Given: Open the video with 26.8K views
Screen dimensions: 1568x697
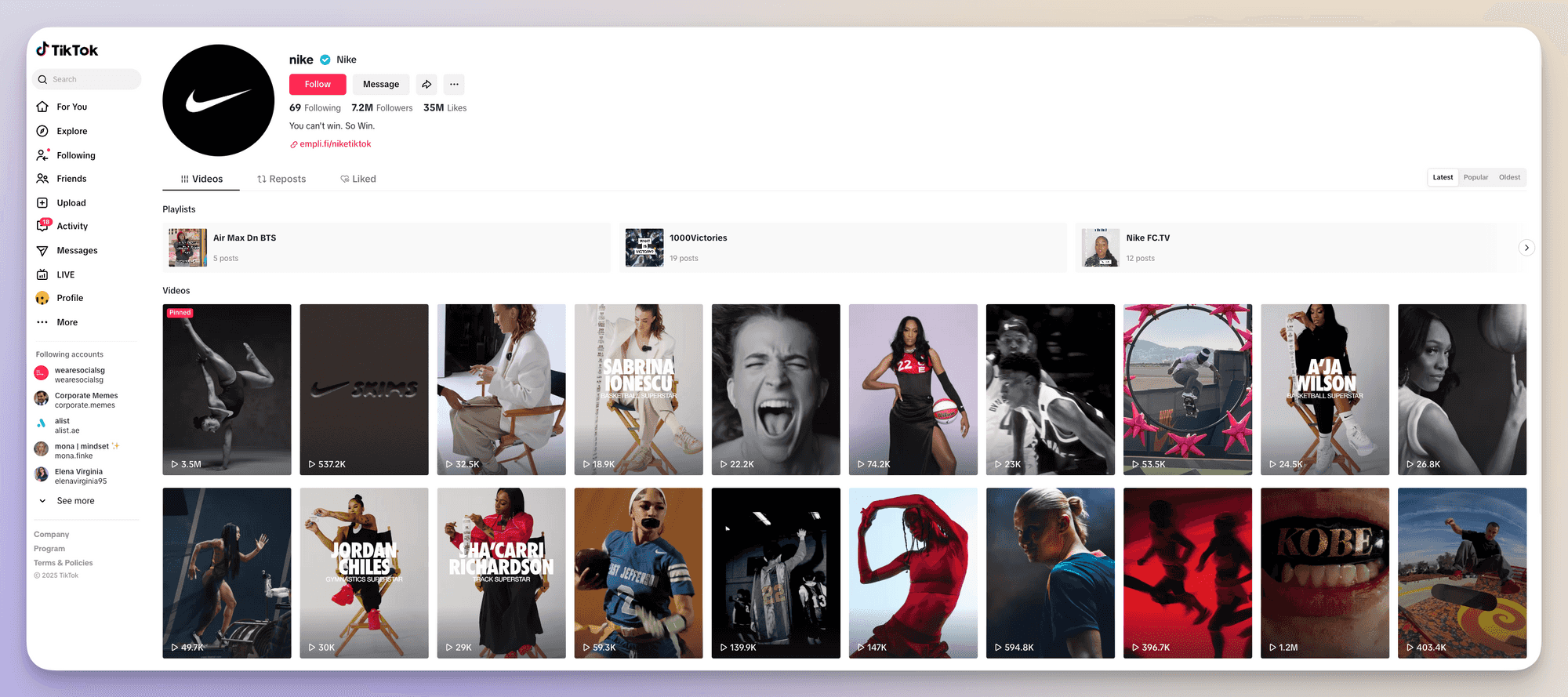Looking at the screenshot, I should pyautogui.click(x=1462, y=390).
